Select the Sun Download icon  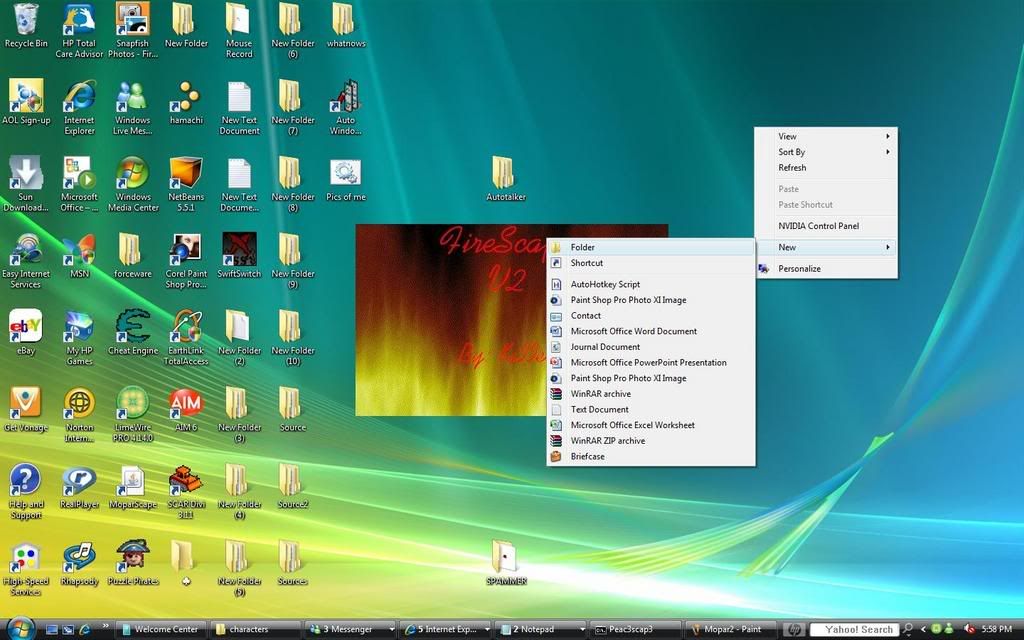[x=25, y=184]
